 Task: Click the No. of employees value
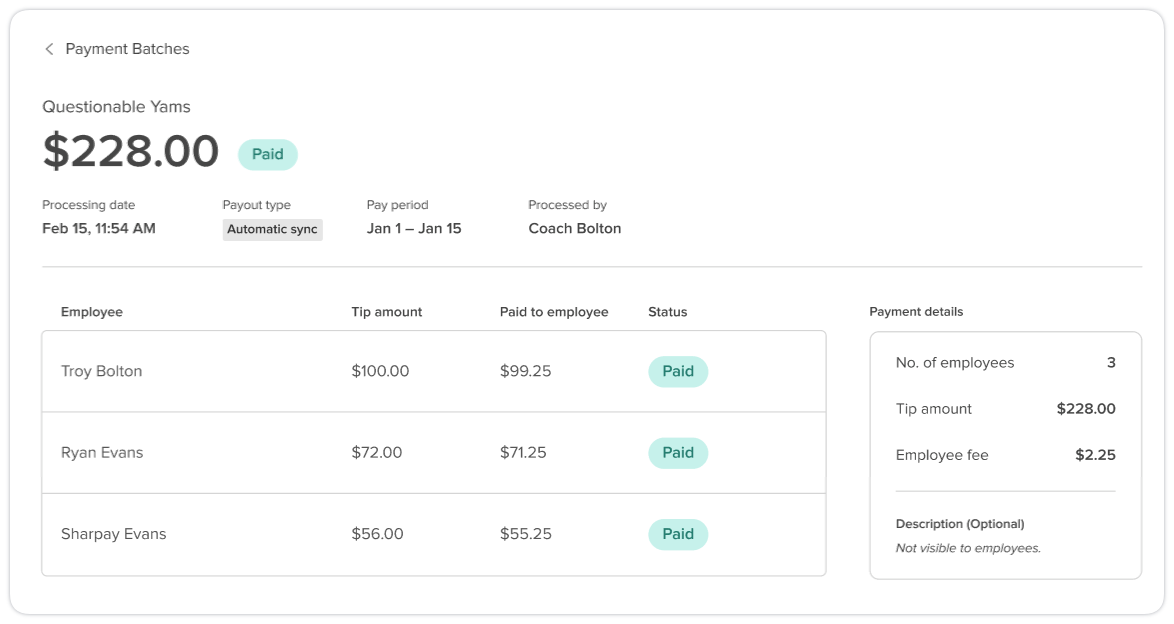point(1111,362)
